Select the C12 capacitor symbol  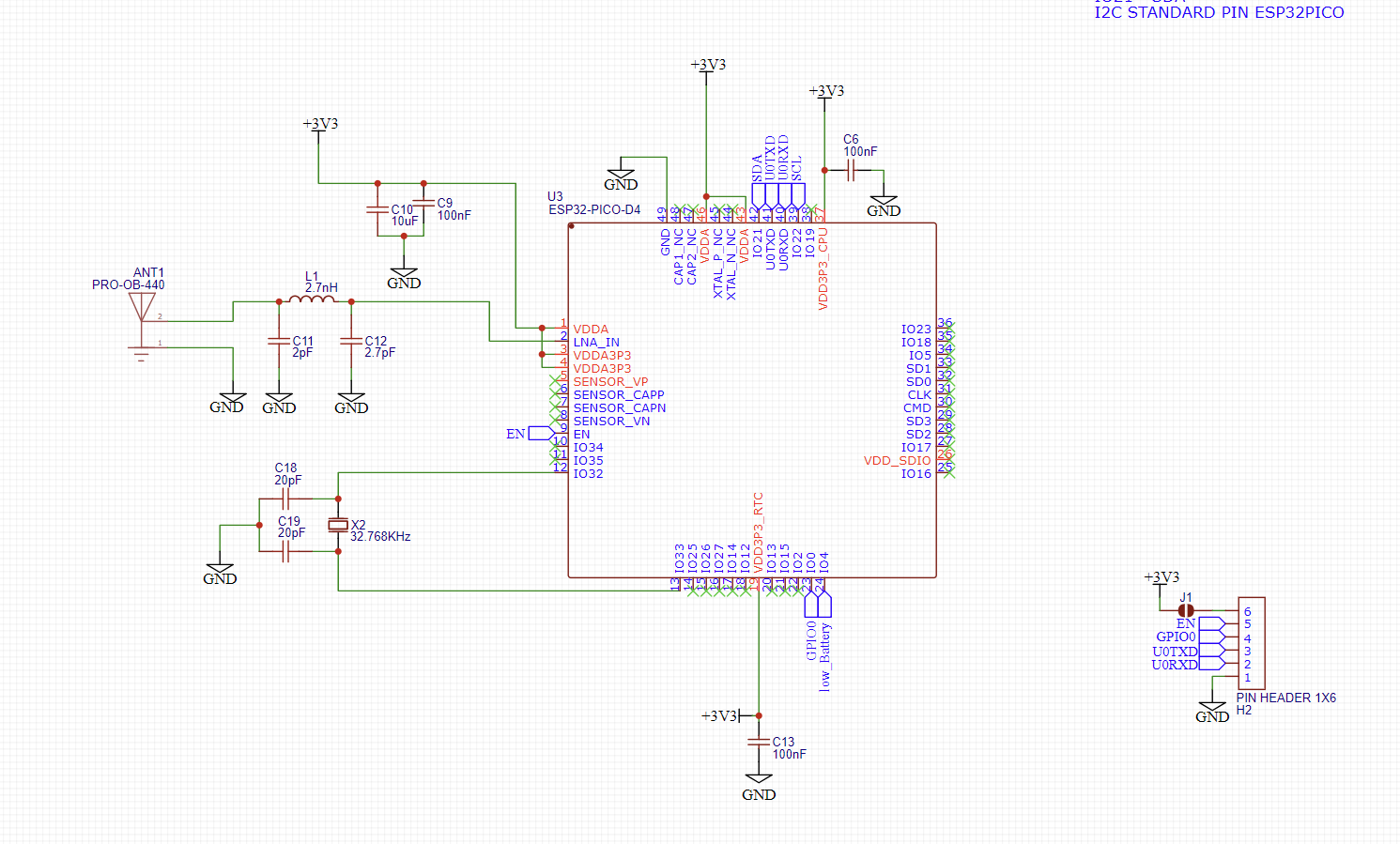pos(351,342)
